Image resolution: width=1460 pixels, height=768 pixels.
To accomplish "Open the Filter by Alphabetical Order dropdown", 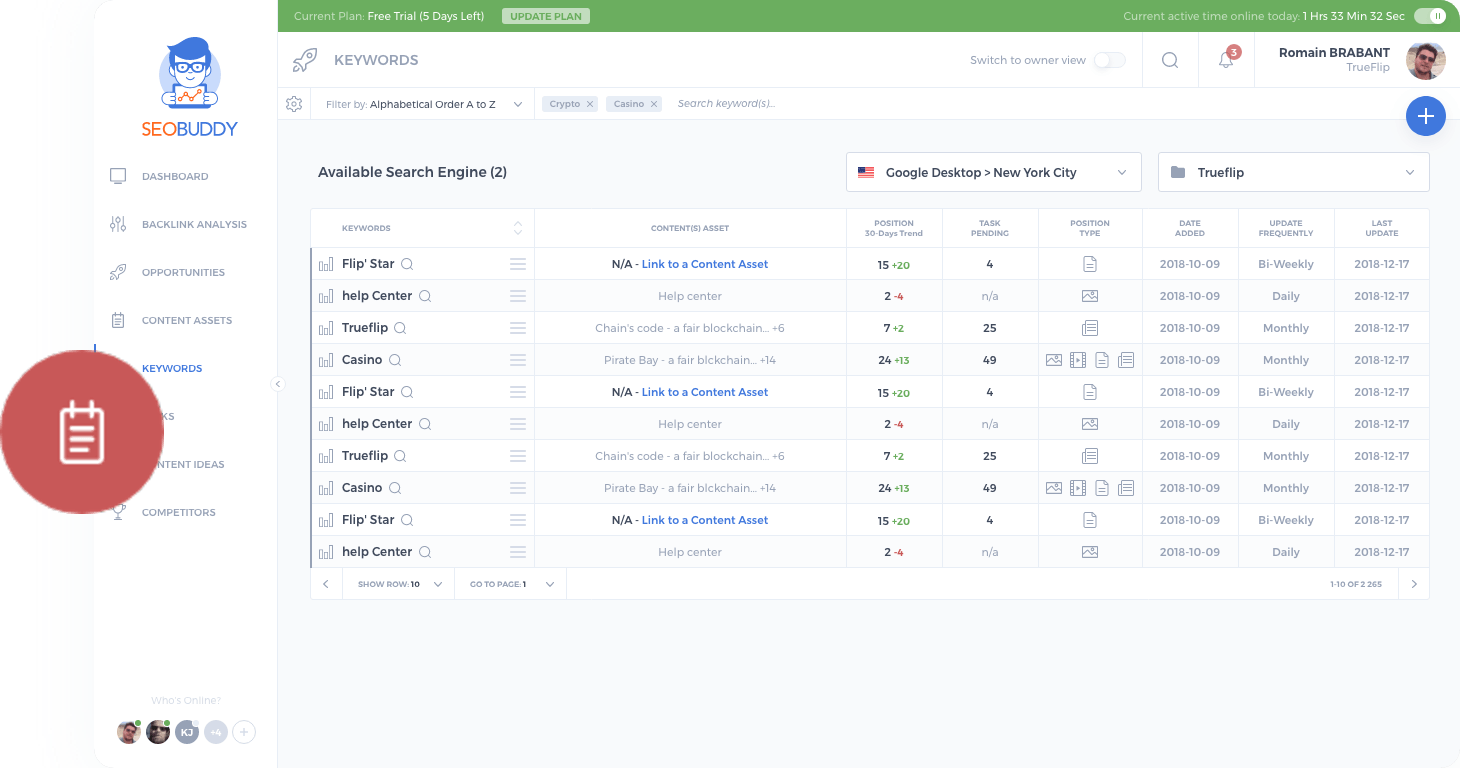I will pyautogui.click(x=424, y=104).
